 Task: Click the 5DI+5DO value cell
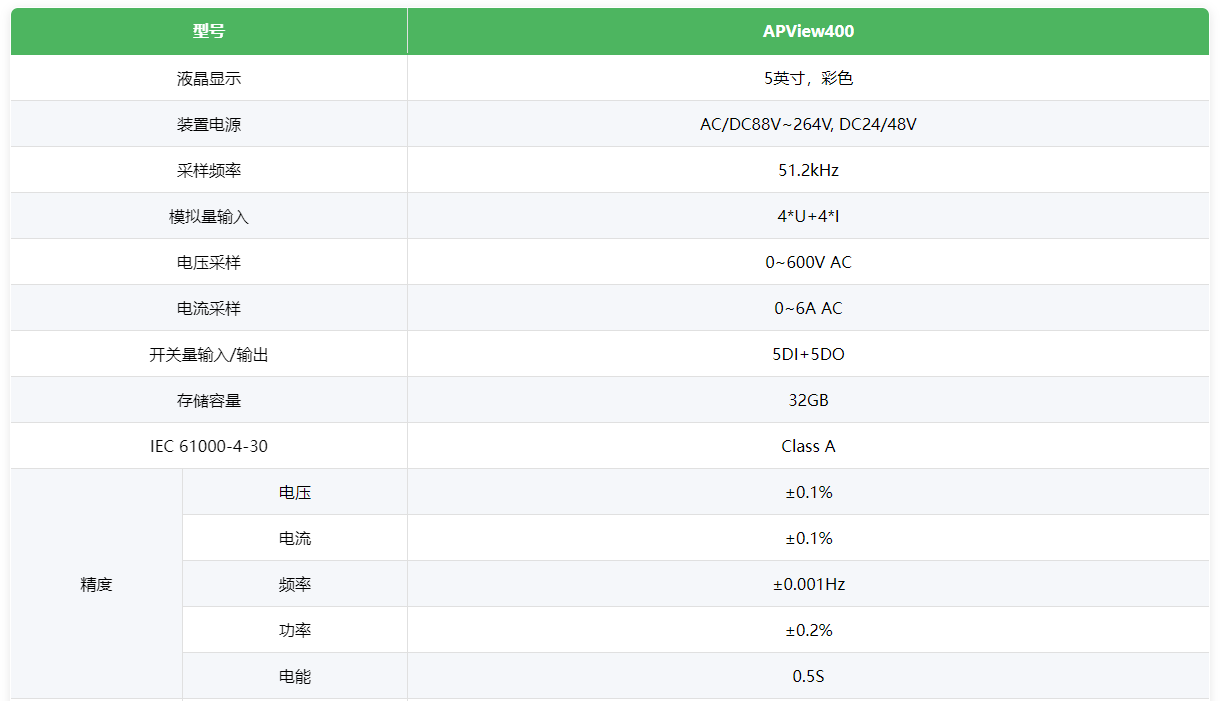click(x=808, y=354)
